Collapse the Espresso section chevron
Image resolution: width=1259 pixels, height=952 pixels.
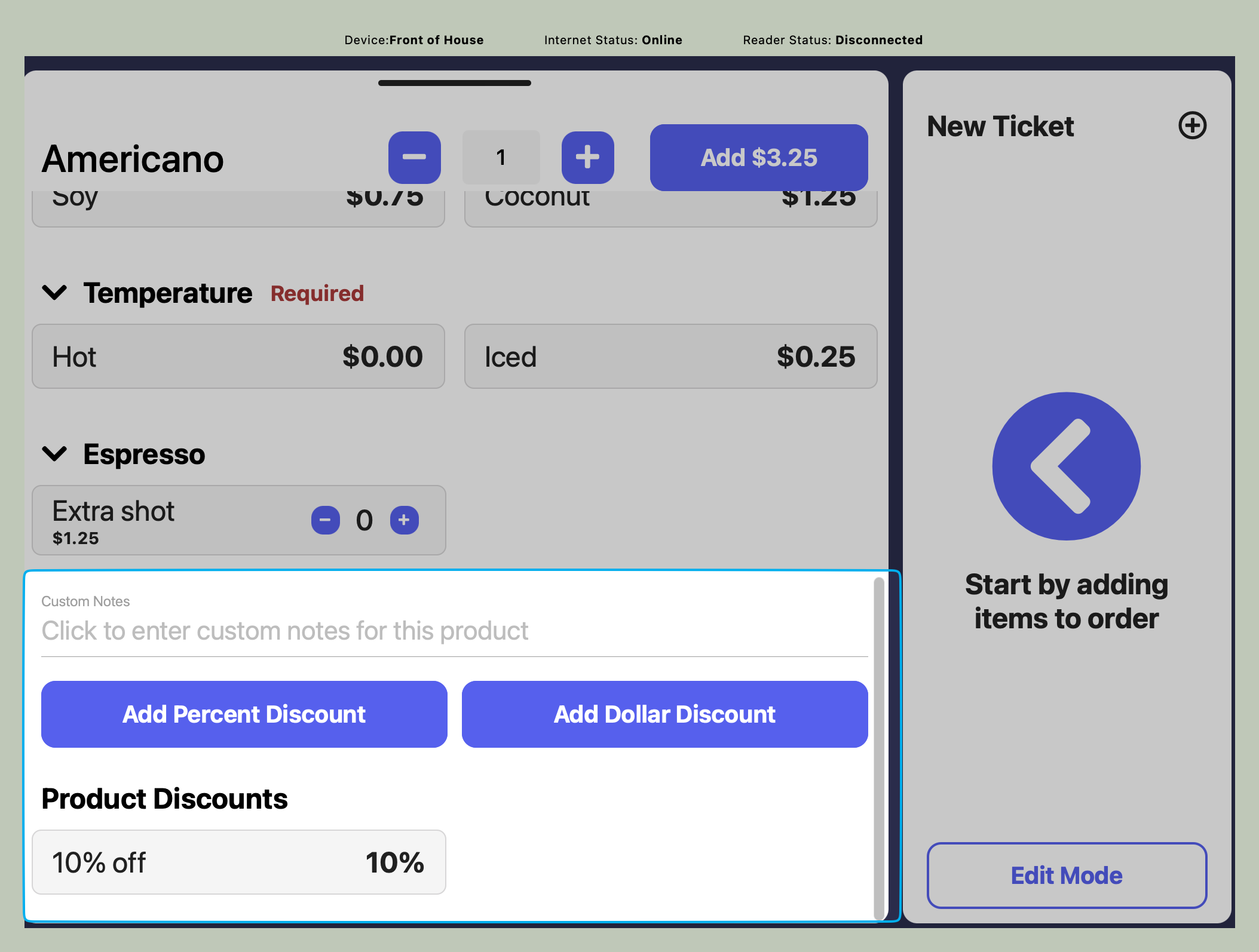point(54,454)
